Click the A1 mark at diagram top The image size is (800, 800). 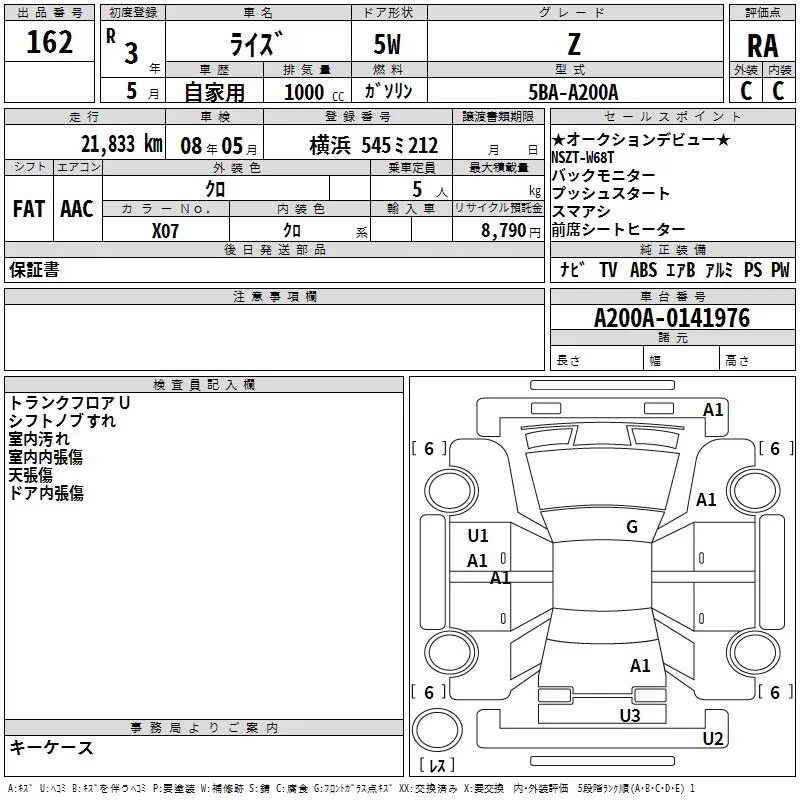coord(713,409)
